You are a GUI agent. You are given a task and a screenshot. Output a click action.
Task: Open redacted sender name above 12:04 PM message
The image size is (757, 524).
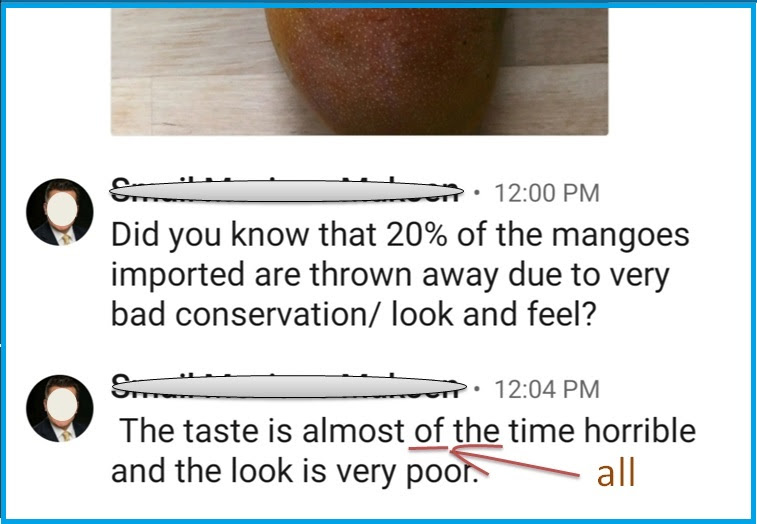tap(288, 387)
